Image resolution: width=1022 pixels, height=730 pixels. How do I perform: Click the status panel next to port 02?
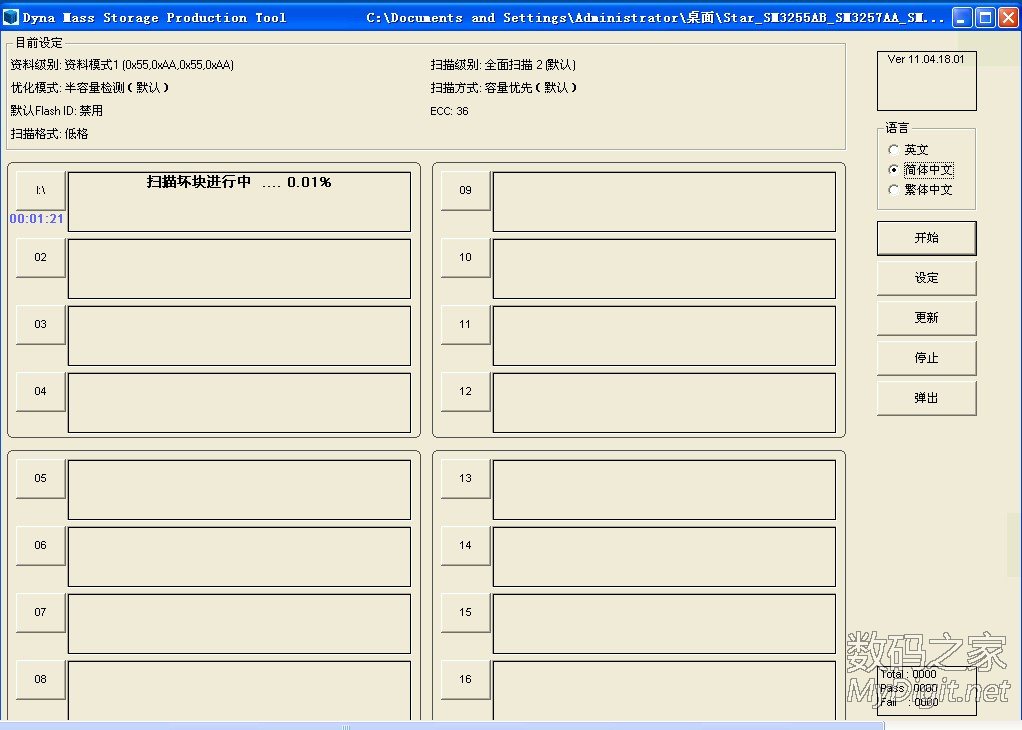point(239,269)
